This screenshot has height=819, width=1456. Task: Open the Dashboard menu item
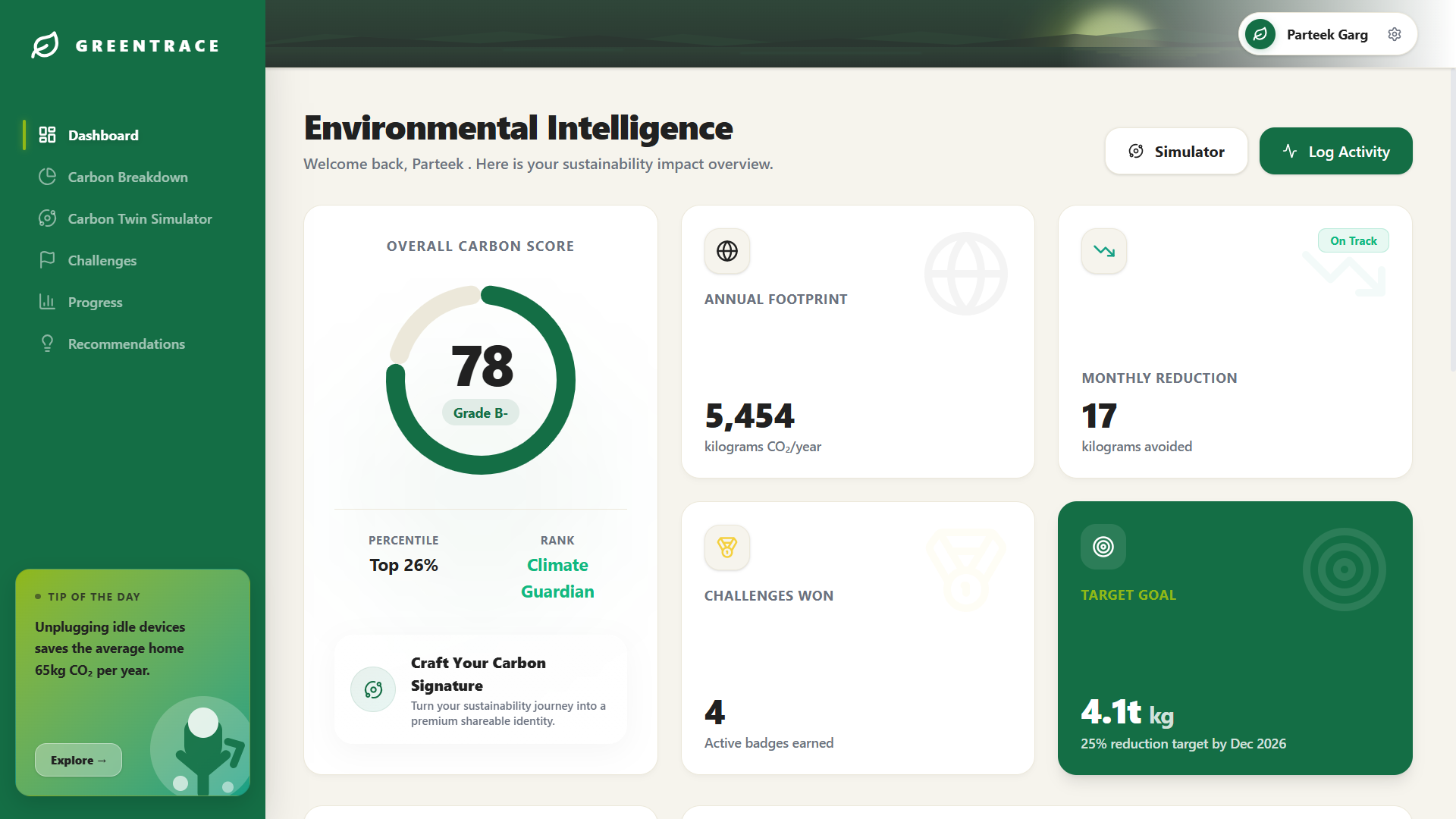coord(136,135)
